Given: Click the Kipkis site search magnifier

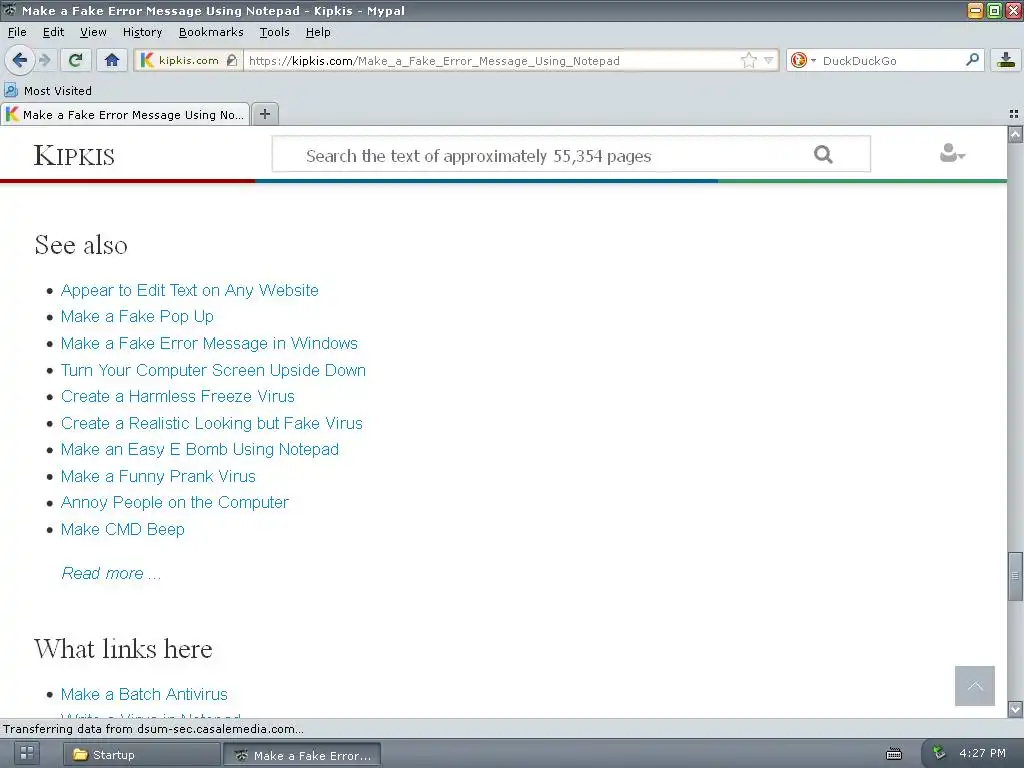Looking at the screenshot, I should [x=823, y=155].
